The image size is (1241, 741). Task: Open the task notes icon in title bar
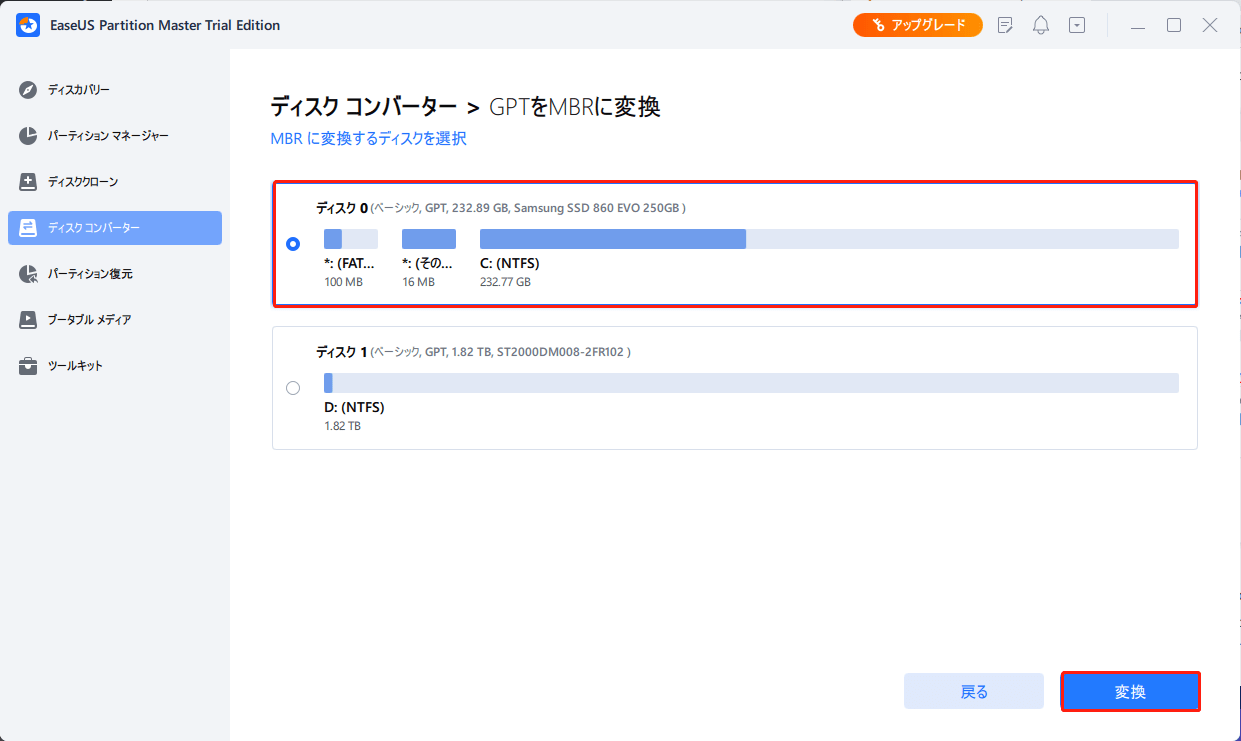1005,25
